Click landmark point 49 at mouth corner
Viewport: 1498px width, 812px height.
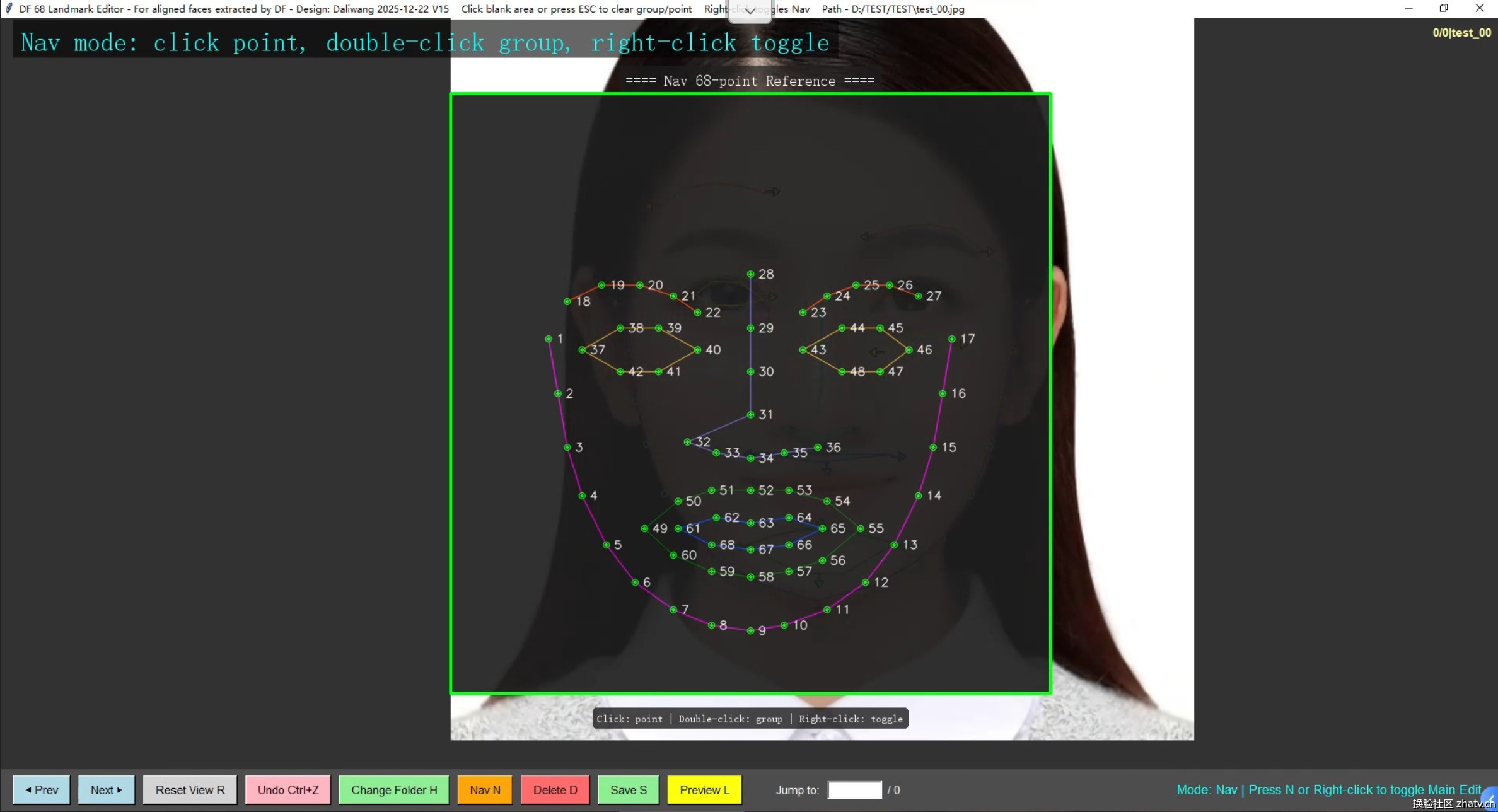tap(644, 528)
